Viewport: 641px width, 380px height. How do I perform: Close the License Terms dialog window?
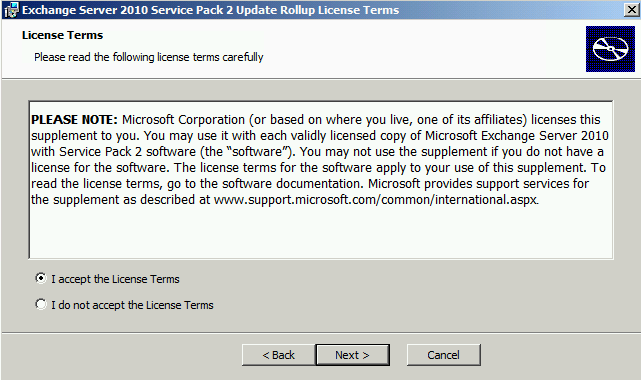pyautogui.click(x=632, y=9)
